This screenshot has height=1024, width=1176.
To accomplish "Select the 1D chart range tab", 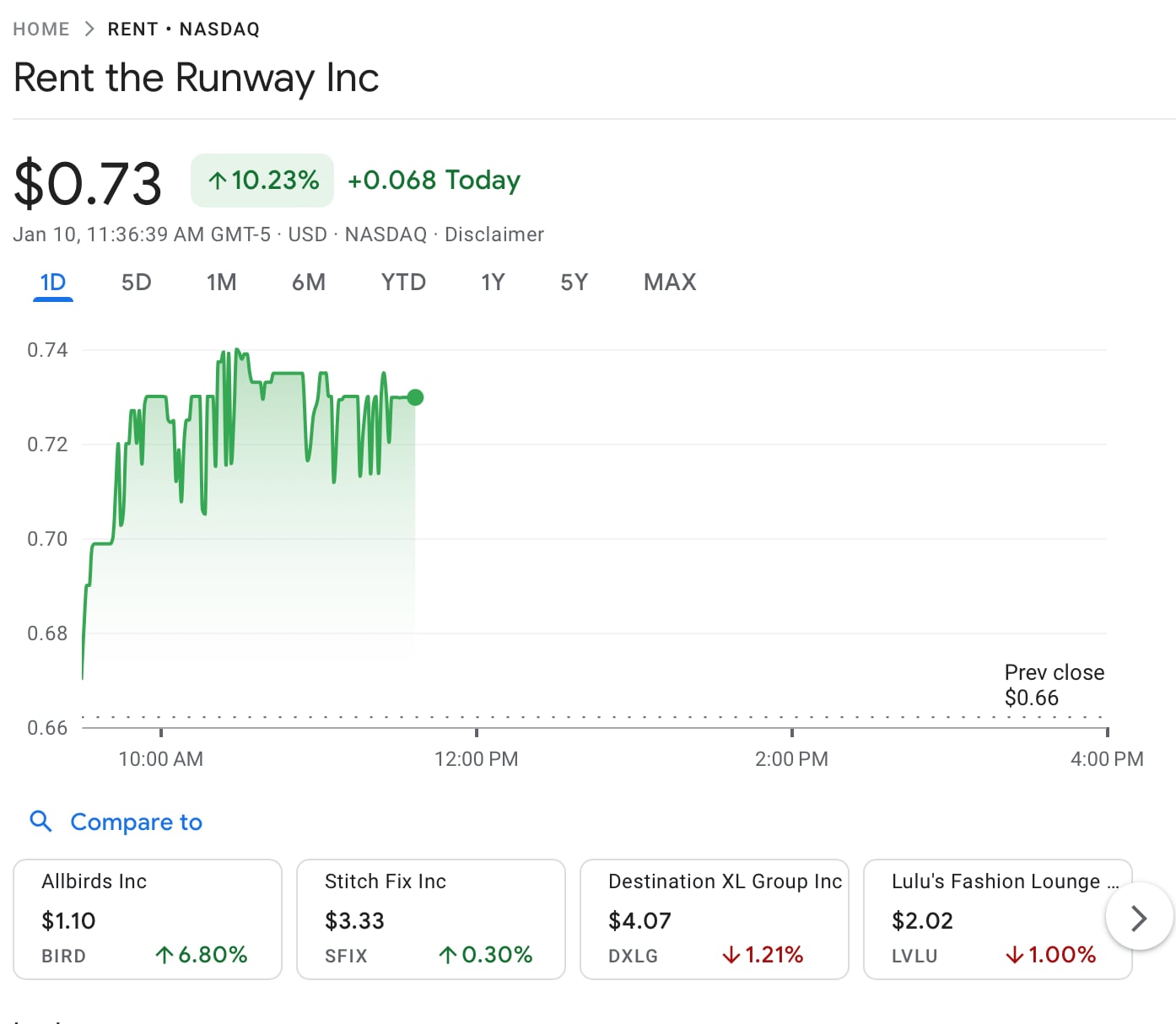I will point(53,282).
